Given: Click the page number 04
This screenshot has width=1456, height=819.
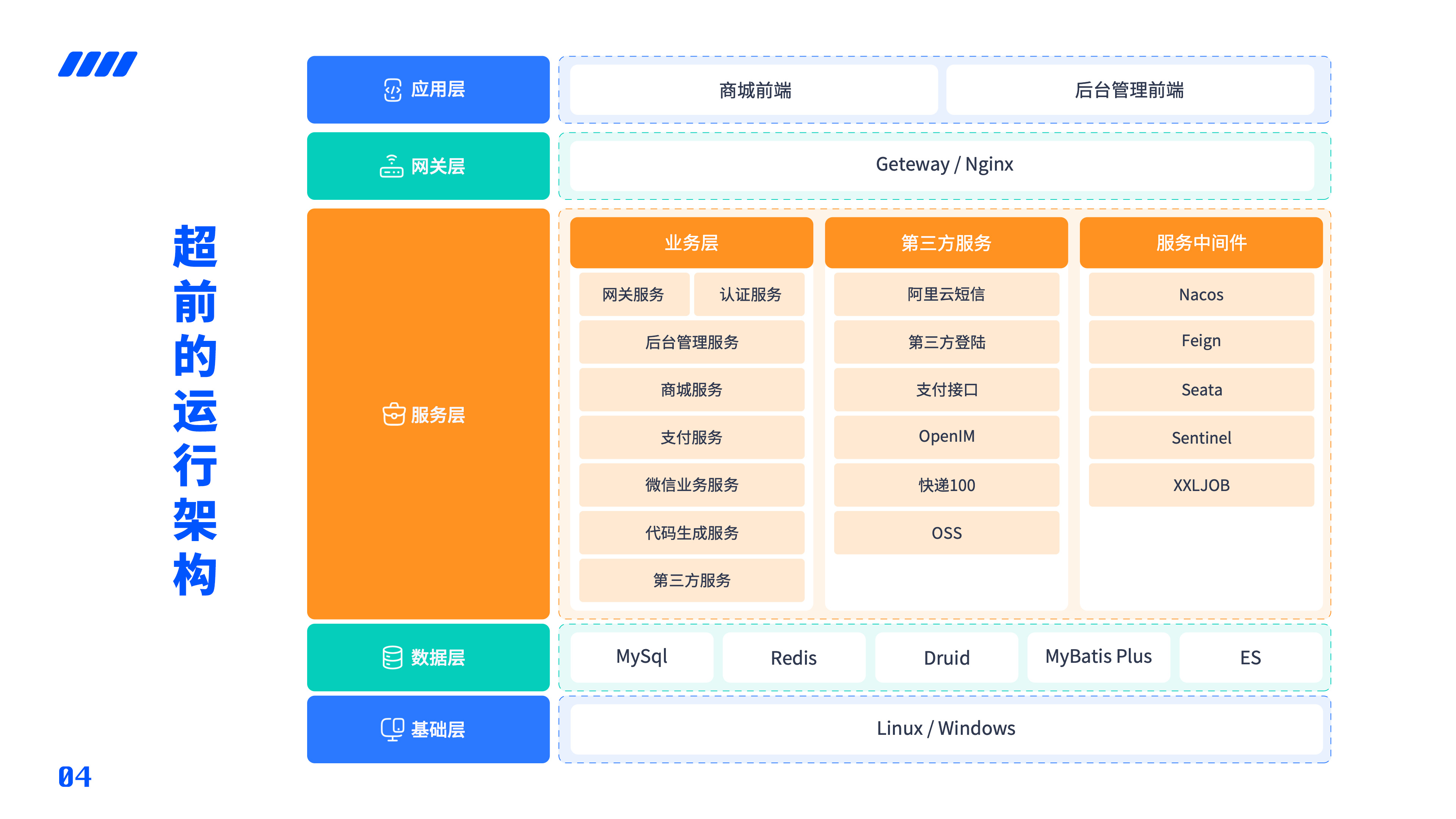Looking at the screenshot, I should tap(75, 777).
